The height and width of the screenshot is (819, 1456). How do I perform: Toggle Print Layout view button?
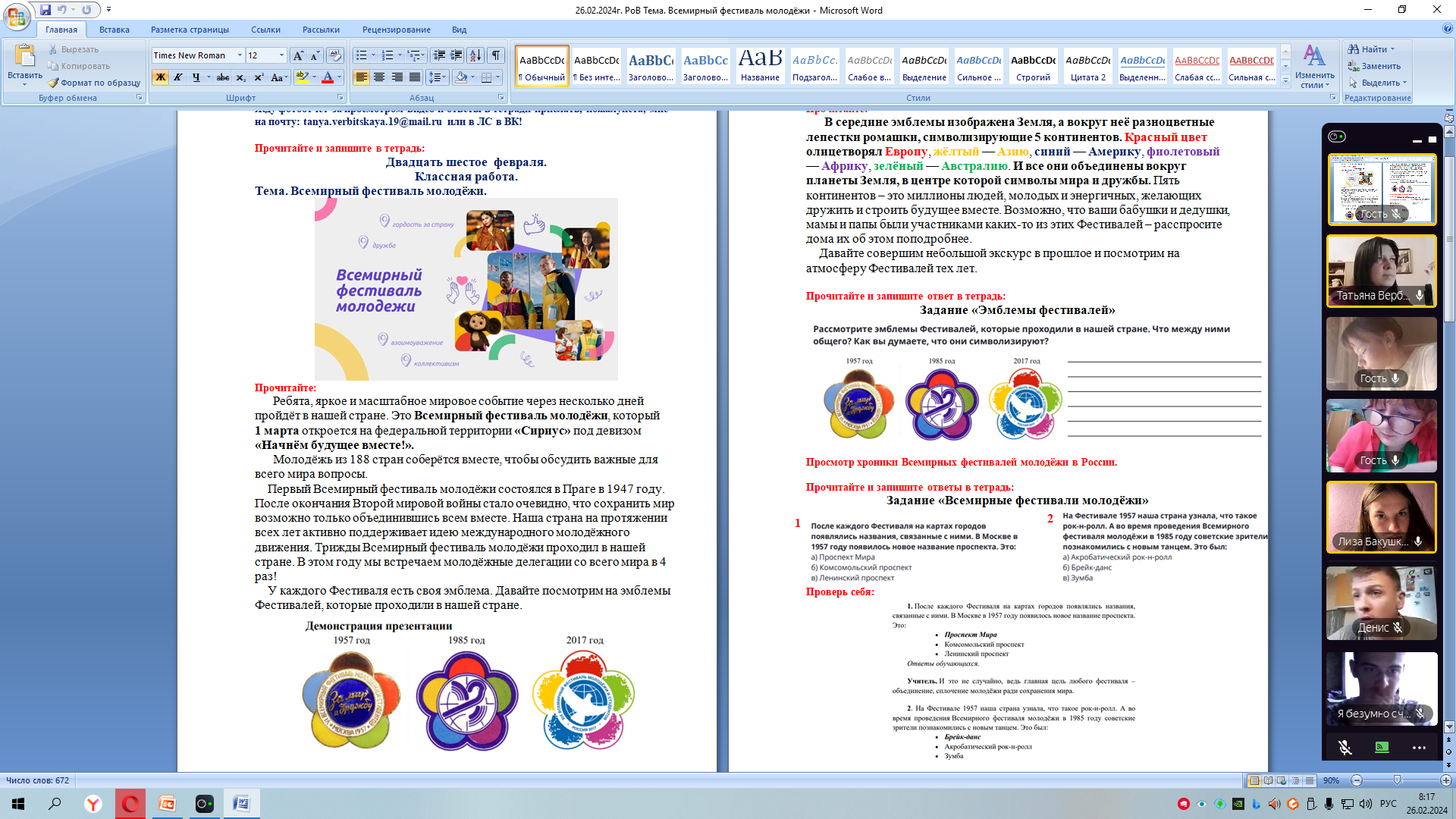coord(1254,780)
